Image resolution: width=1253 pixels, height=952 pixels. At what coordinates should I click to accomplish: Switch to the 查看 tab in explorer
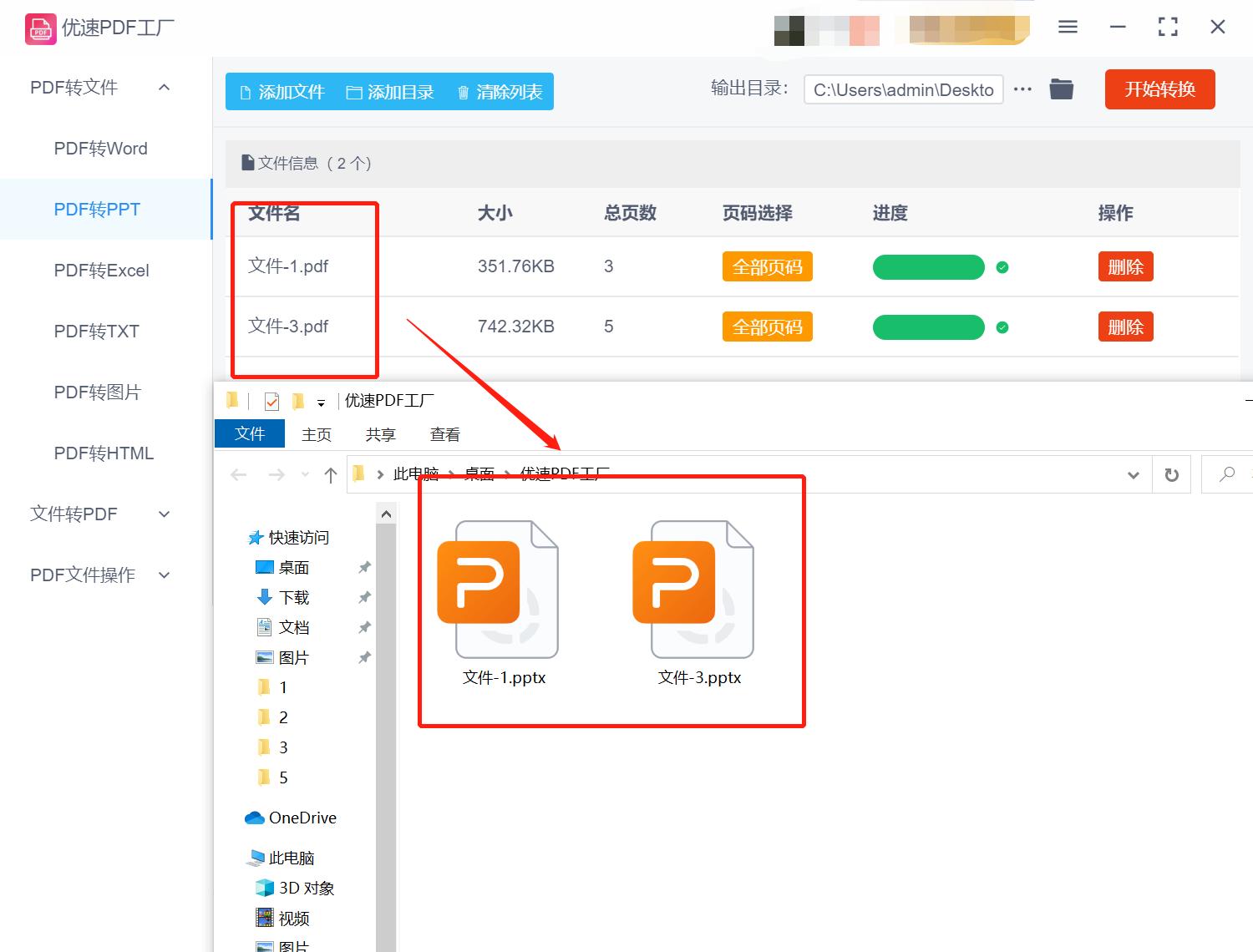pos(444,433)
